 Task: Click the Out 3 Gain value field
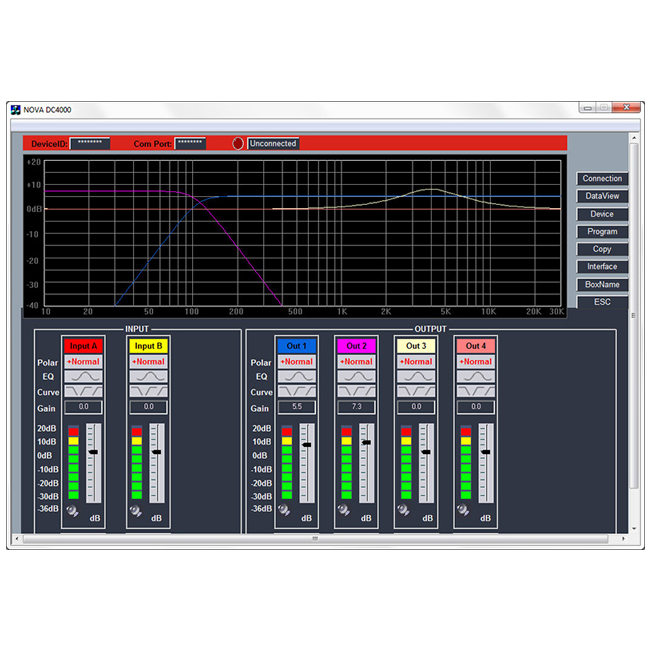coord(416,408)
